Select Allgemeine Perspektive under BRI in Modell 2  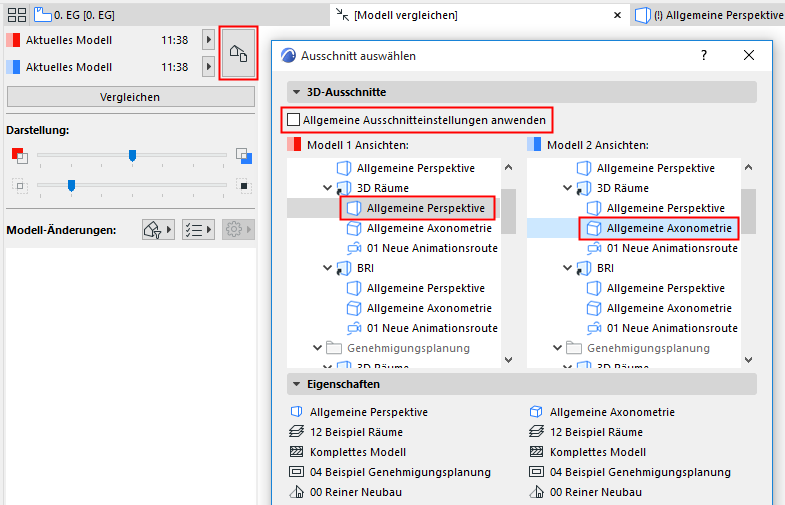[x=665, y=288]
